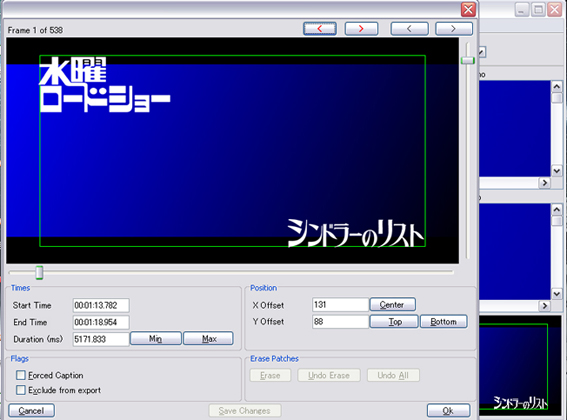This screenshot has width=567, height=420.
Task: Click the horizontal frame slider handle
Action: (x=39, y=272)
